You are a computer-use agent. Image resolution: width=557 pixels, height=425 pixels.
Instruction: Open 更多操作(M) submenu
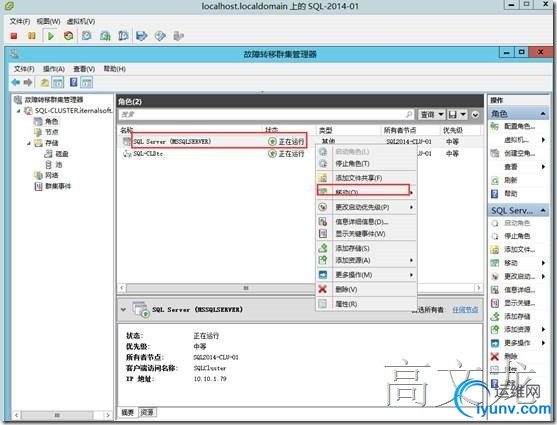[x=366, y=275]
